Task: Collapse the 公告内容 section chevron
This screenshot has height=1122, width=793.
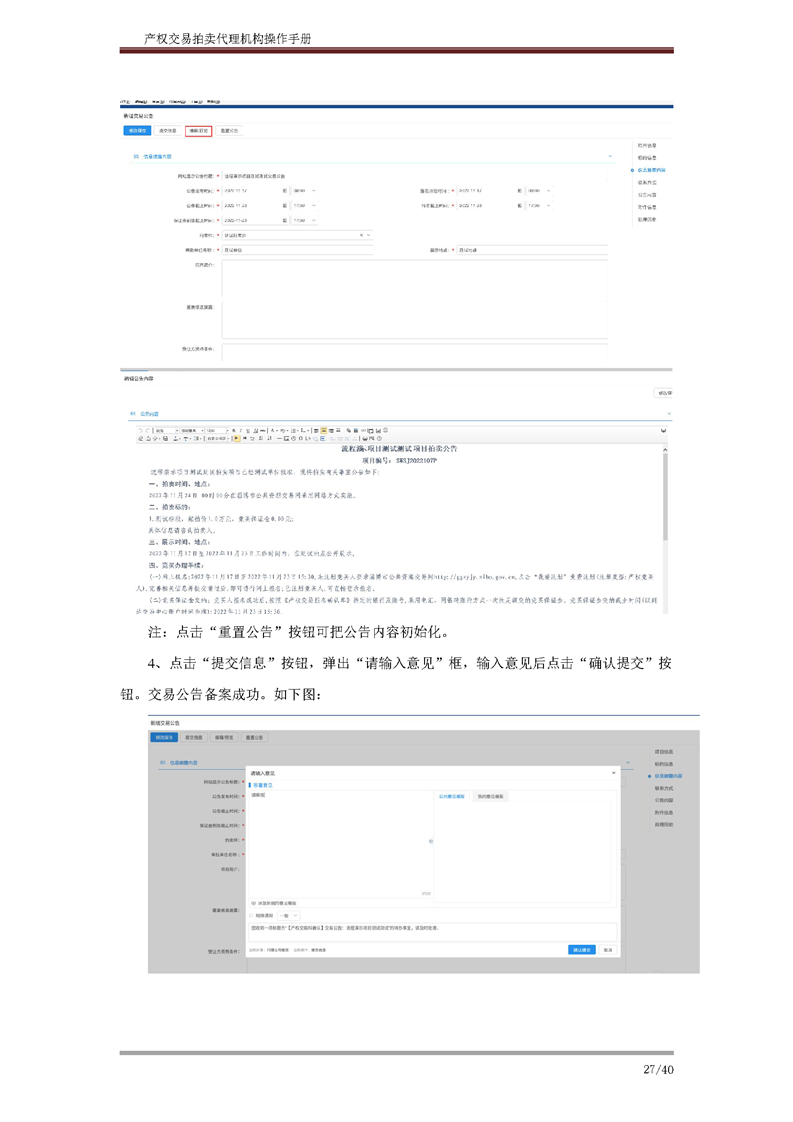Action: (x=669, y=413)
